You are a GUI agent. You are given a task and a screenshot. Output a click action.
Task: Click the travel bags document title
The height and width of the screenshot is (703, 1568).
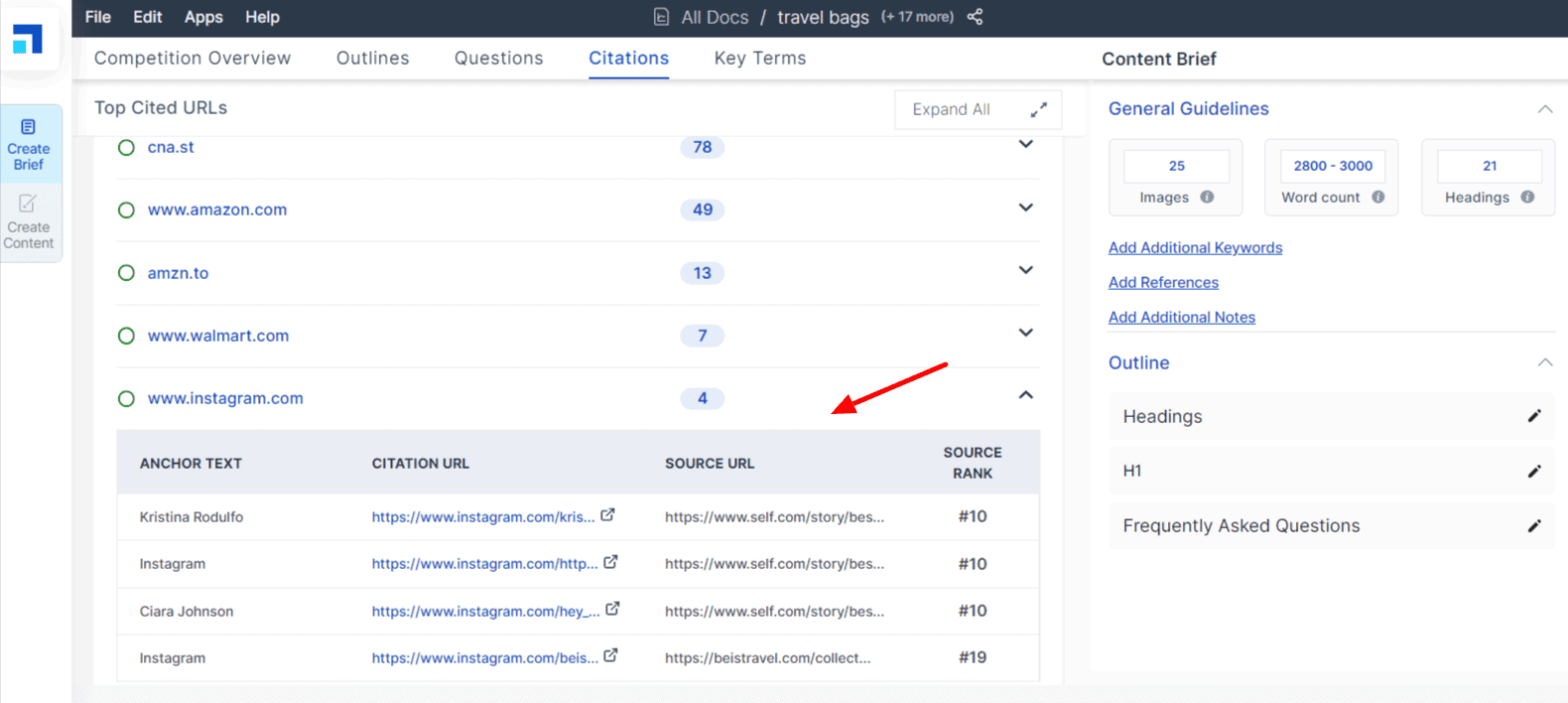click(823, 17)
